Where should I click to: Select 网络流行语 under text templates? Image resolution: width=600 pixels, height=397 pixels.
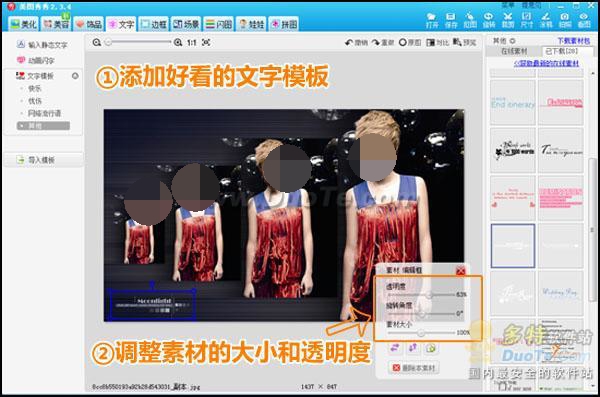[x=44, y=113]
